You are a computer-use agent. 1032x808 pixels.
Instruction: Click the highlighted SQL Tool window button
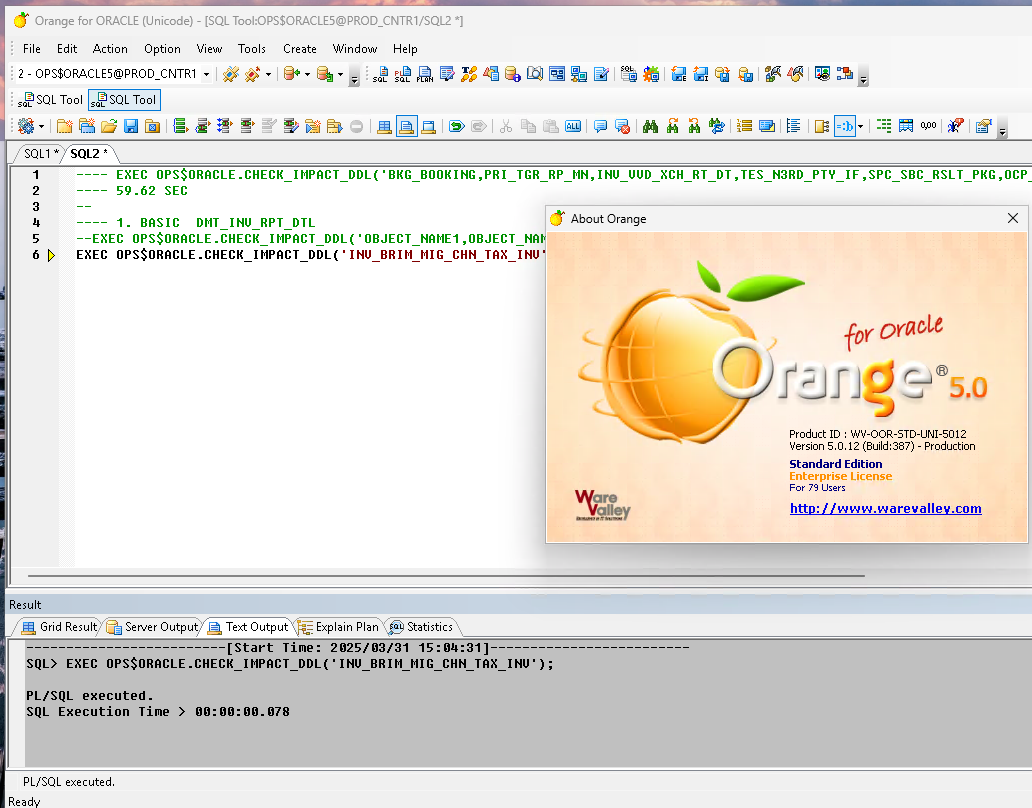point(124,100)
